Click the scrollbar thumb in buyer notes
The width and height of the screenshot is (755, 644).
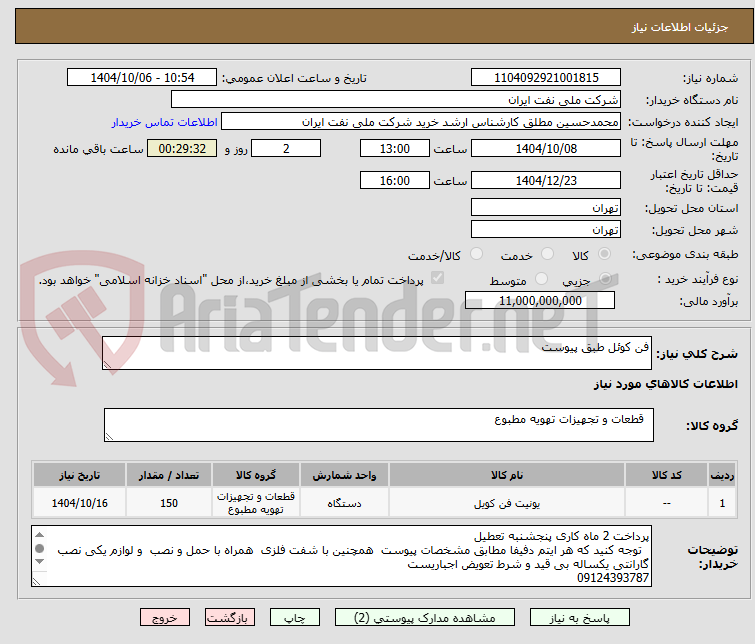point(39,548)
